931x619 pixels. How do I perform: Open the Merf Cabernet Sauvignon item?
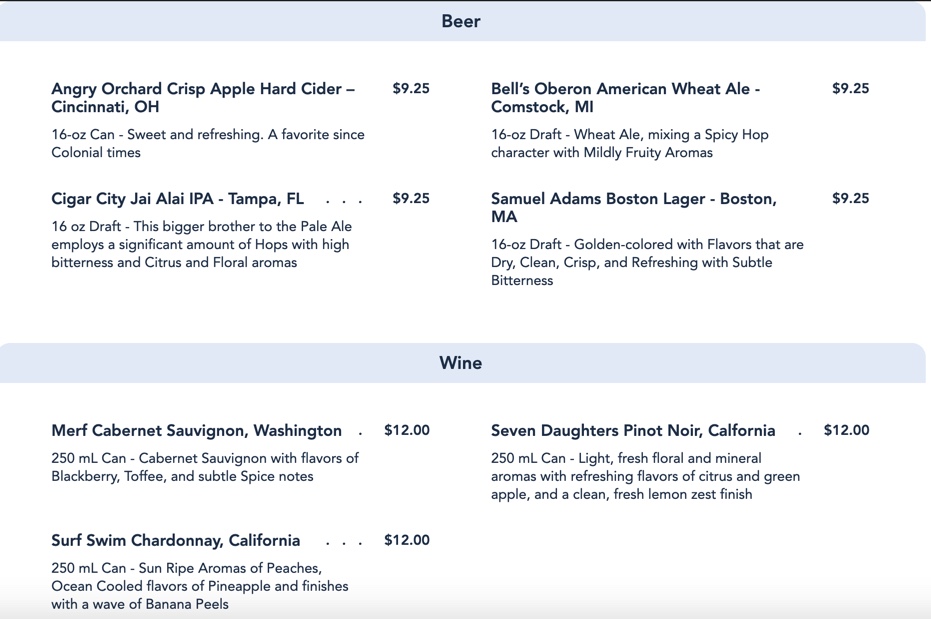pos(197,431)
